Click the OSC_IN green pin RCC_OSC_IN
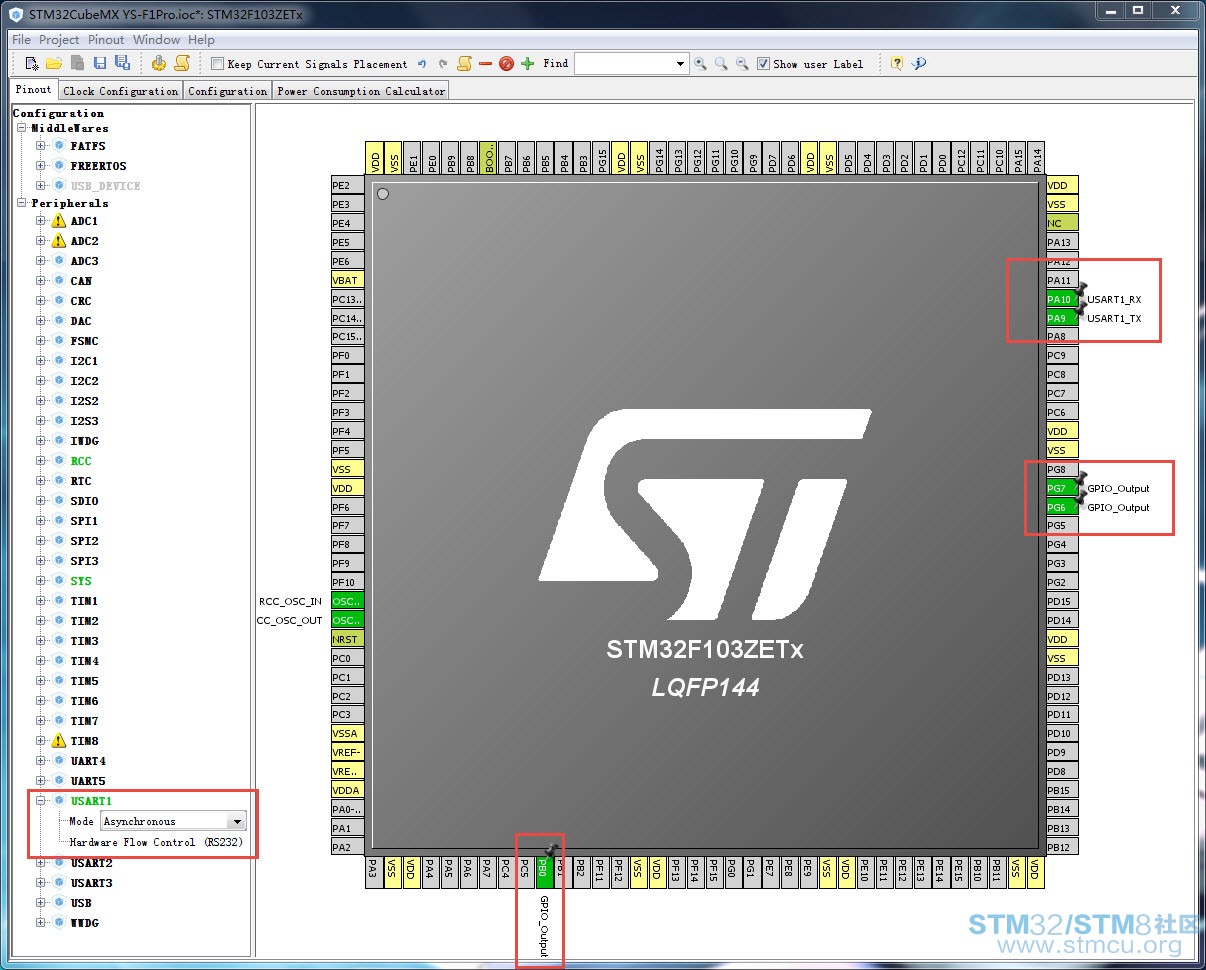This screenshot has height=970, width=1206. [x=347, y=601]
